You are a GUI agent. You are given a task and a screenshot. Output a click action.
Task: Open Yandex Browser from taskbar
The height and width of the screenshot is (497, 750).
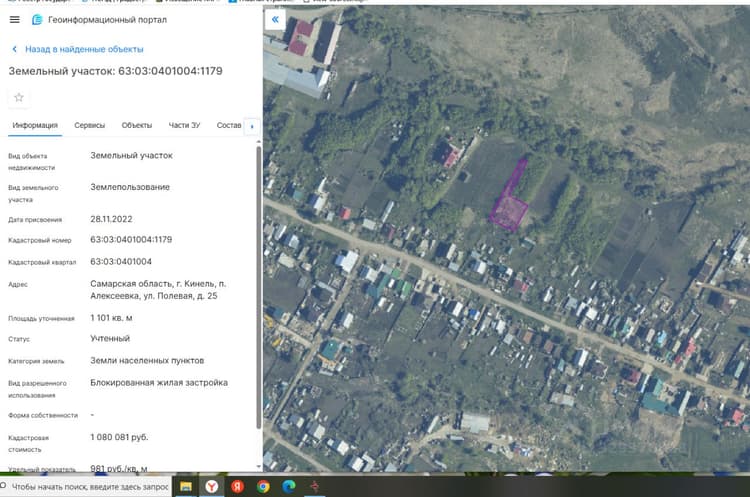point(211,487)
